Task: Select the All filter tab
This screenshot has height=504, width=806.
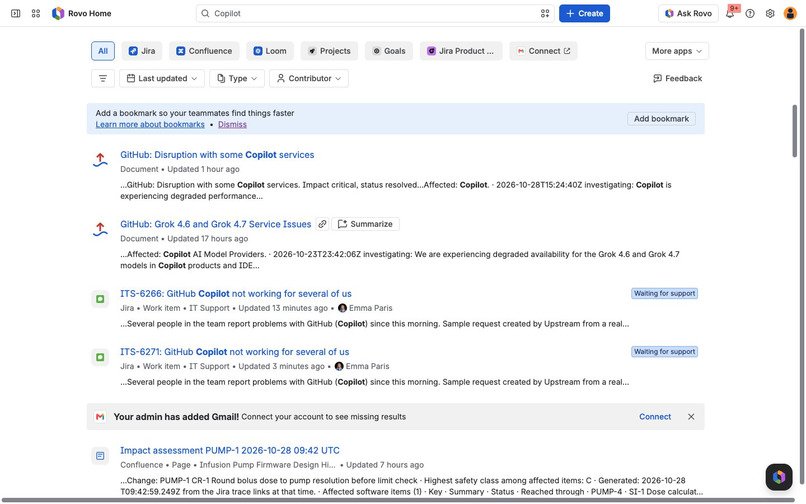Action: (103, 51)
